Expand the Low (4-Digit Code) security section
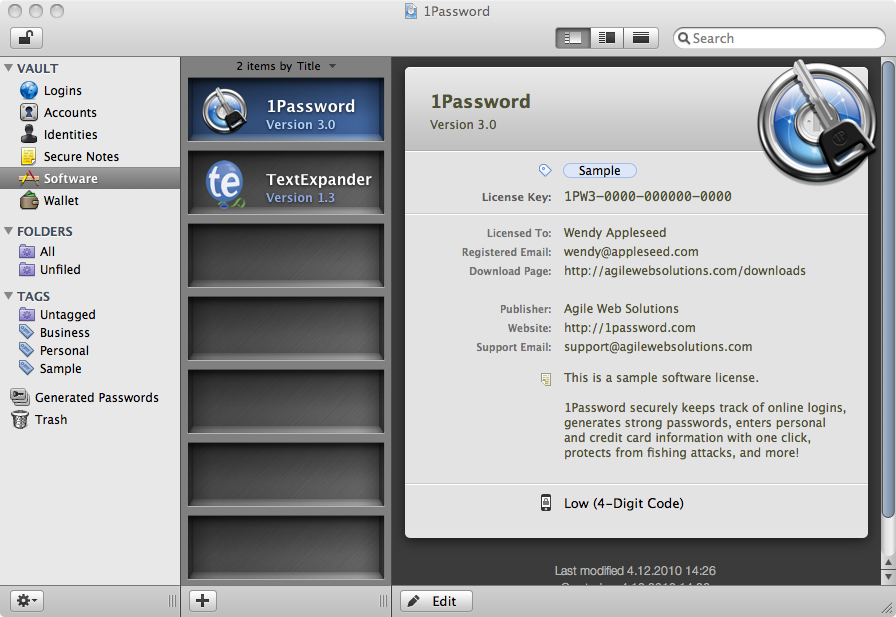Image resolution: width=896 pixels, height=617 pixels. [x=623, y=503]
